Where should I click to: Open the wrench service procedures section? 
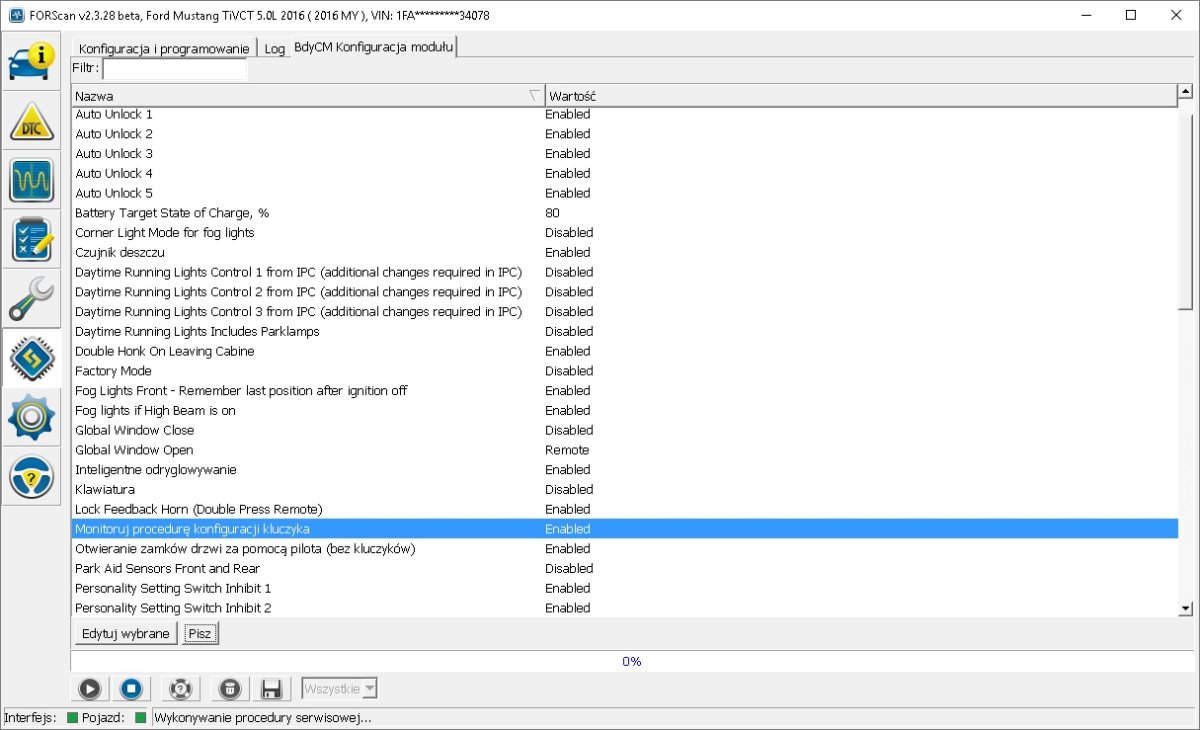coord(32,299)
